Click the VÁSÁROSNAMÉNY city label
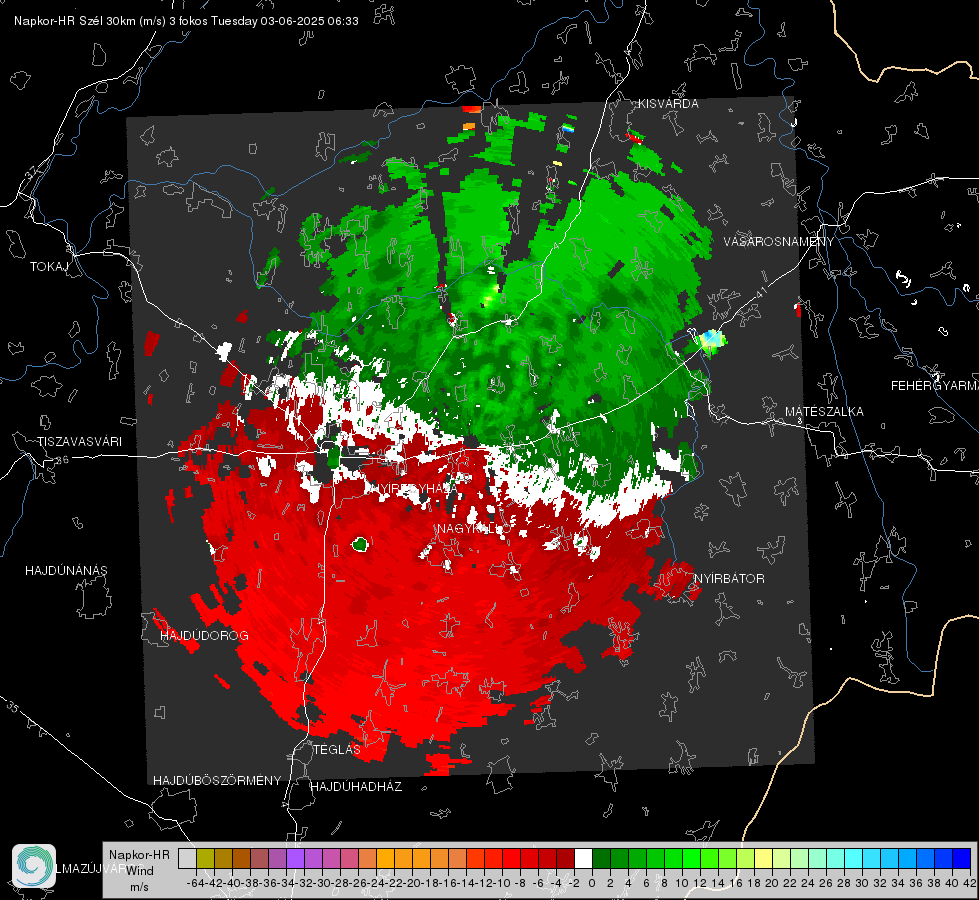Screen dimensions: 979x900 (779, 241)
